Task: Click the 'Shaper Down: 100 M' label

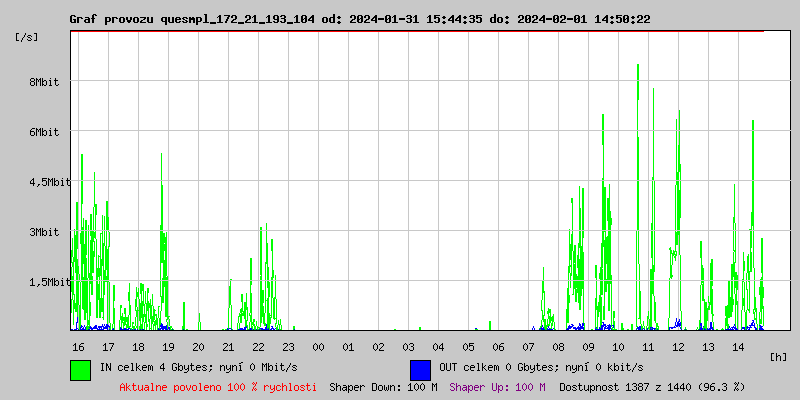Action: click(x=383, y=387)
